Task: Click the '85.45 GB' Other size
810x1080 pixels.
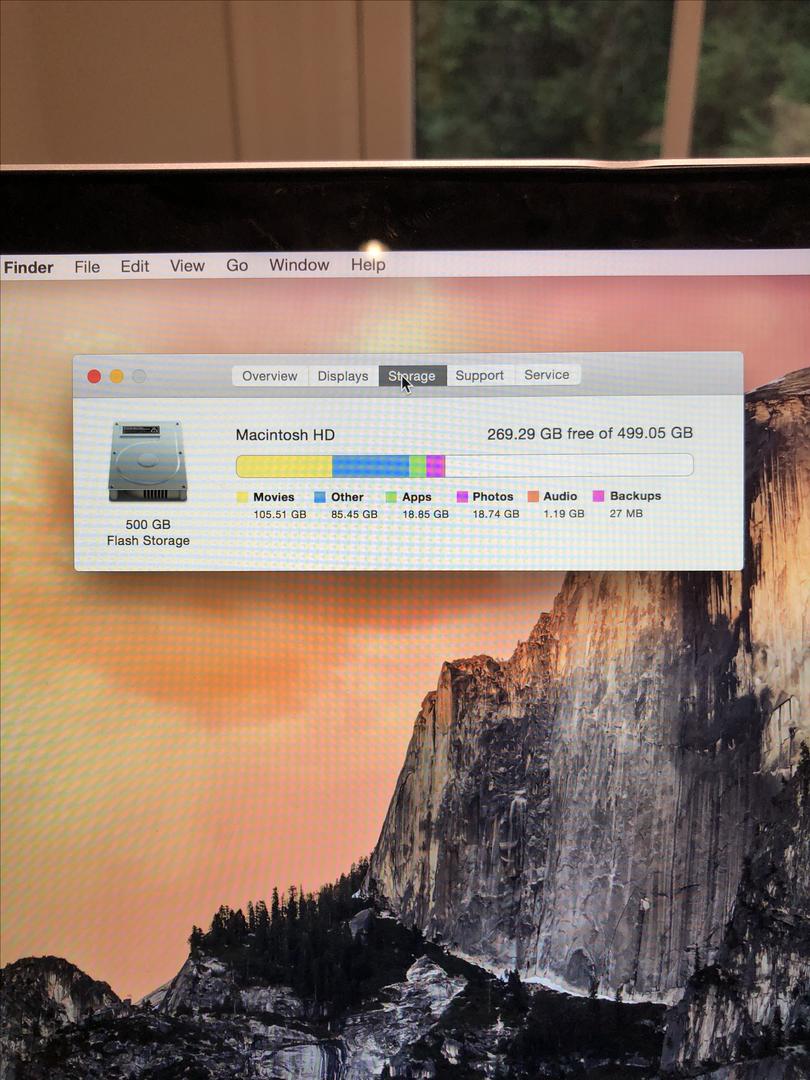Action: click(354, 515)
